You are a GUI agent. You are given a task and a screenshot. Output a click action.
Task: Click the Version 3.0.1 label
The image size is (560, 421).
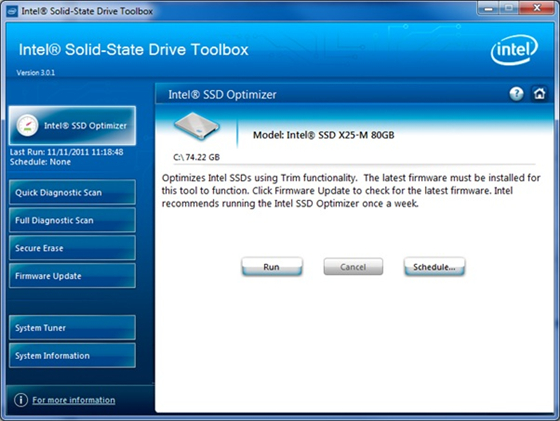[36, 72]
